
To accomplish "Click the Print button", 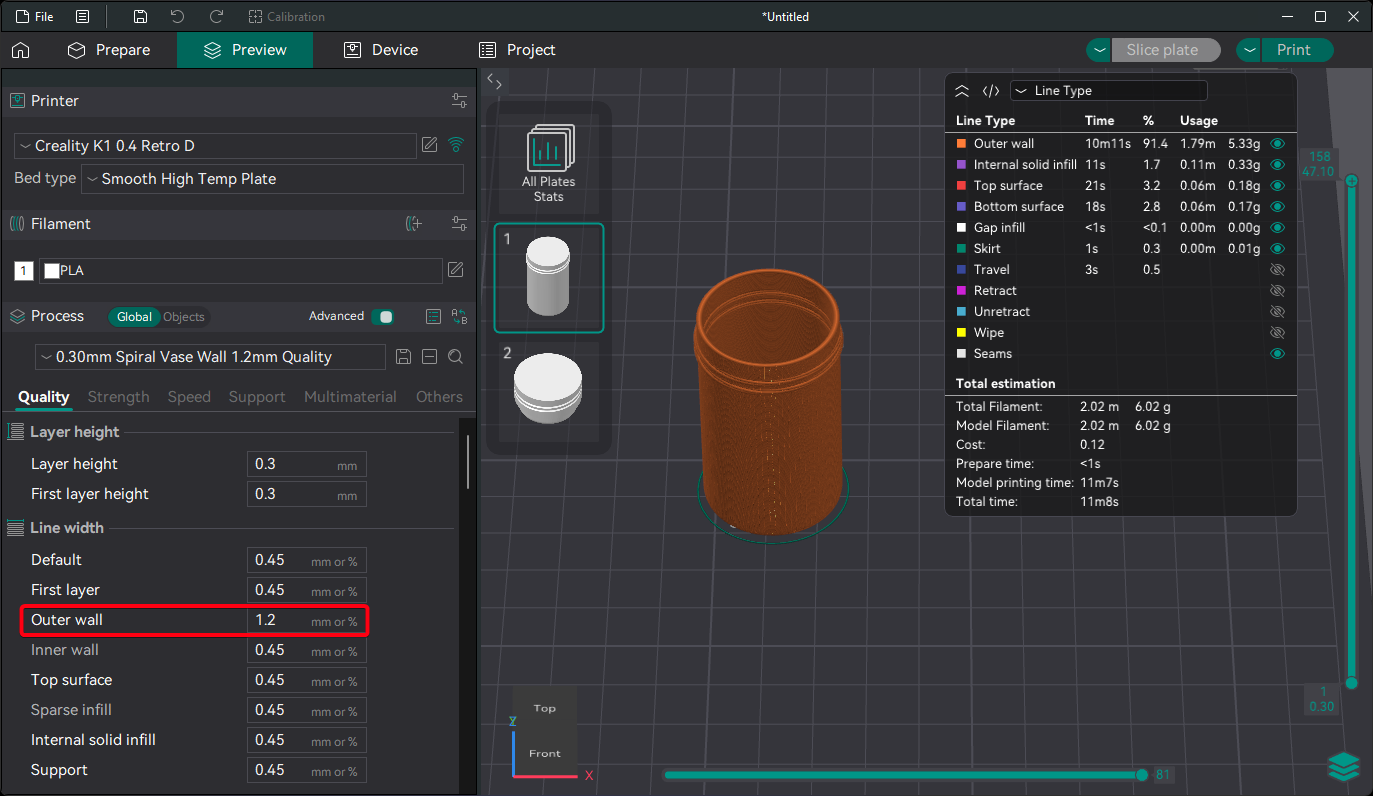I will coord(1293,50).
